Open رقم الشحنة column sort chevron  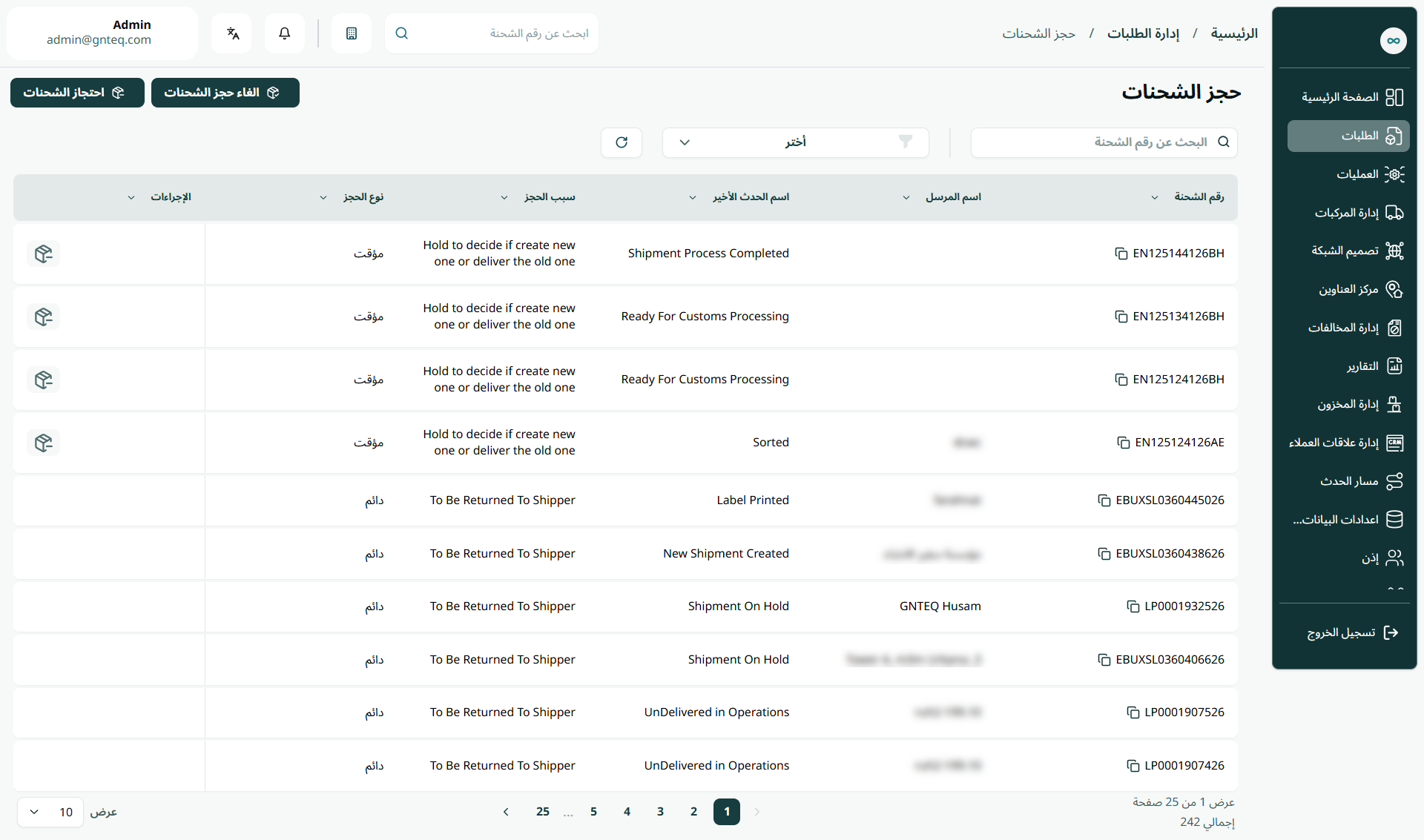1154,197
